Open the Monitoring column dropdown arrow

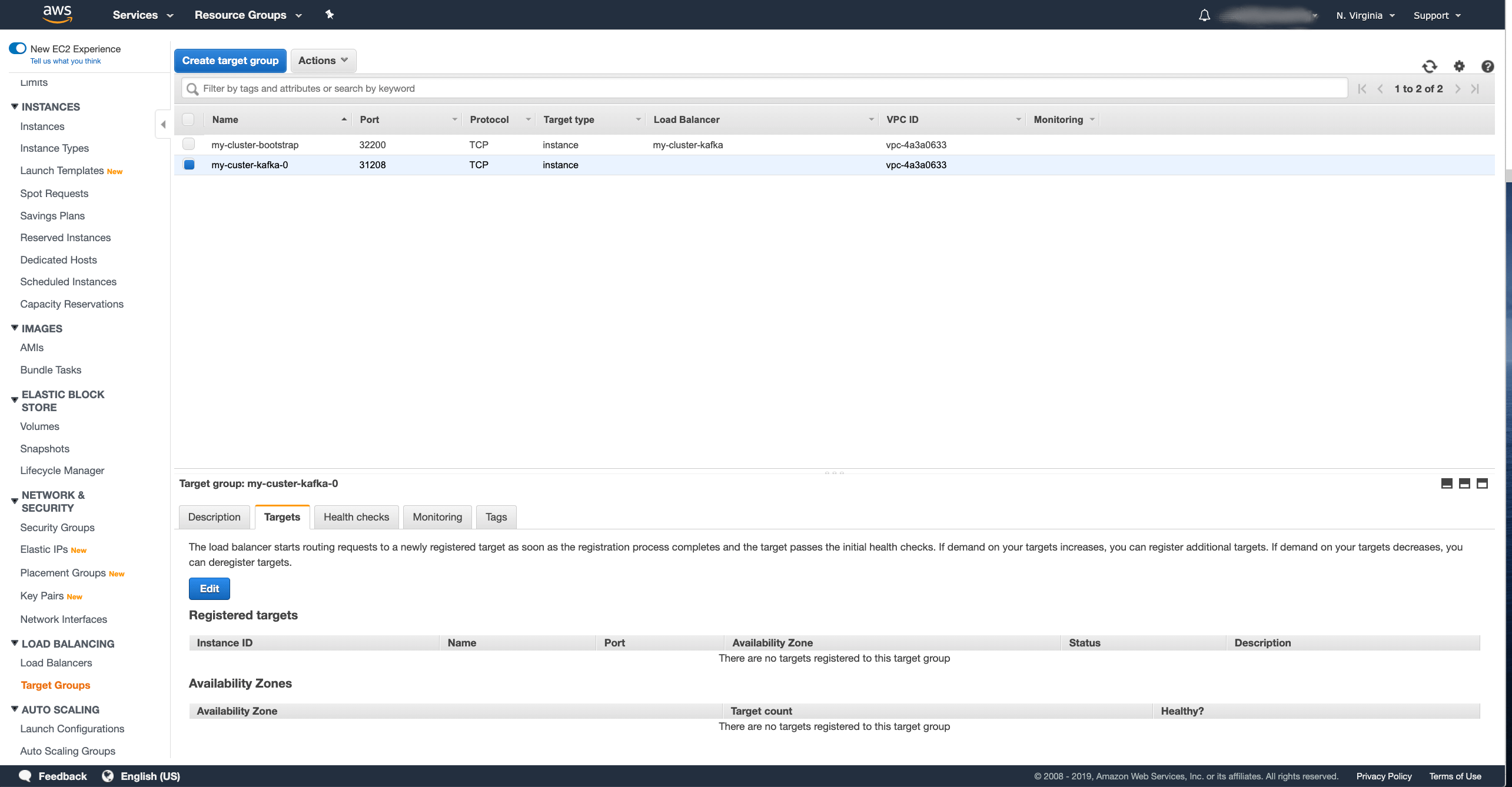tap(1092, 119)
